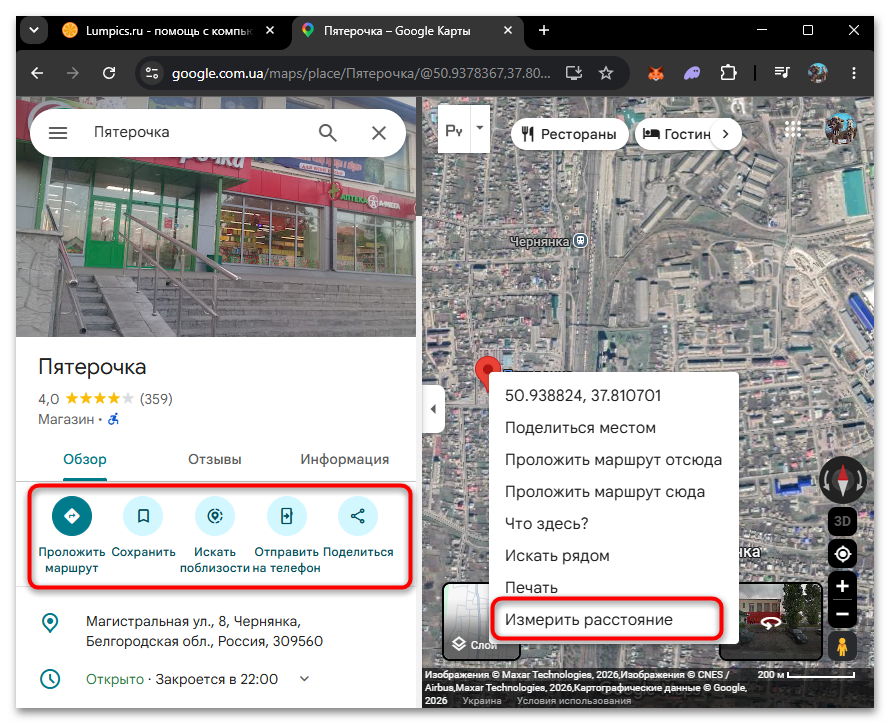Toggle the 3D view button
Screen dimensions: 890x724
tap(842, 521)
